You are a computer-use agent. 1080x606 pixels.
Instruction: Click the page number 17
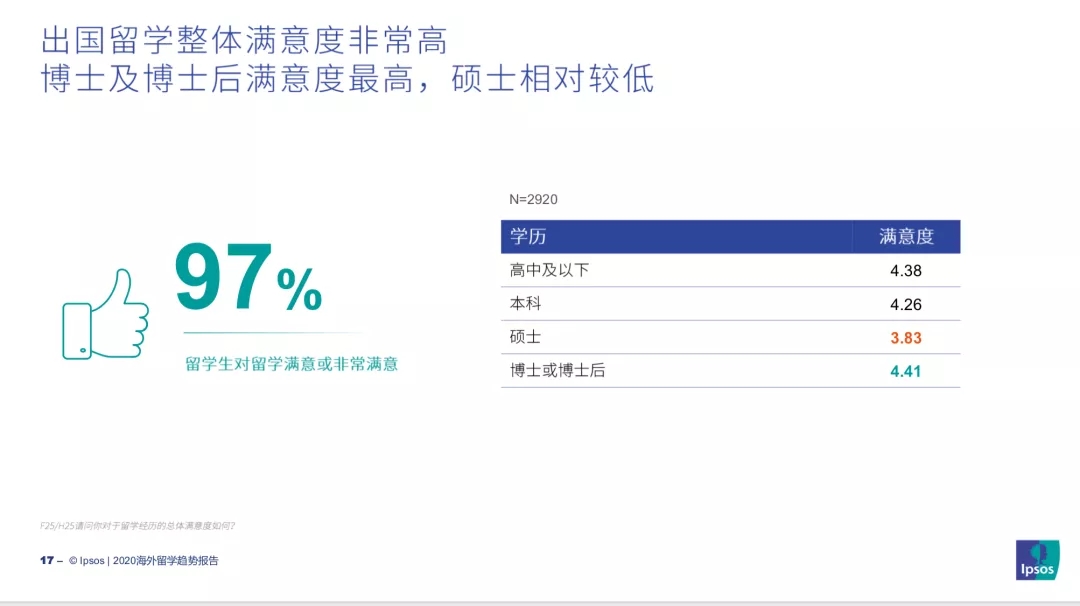(x=47, y=561)
